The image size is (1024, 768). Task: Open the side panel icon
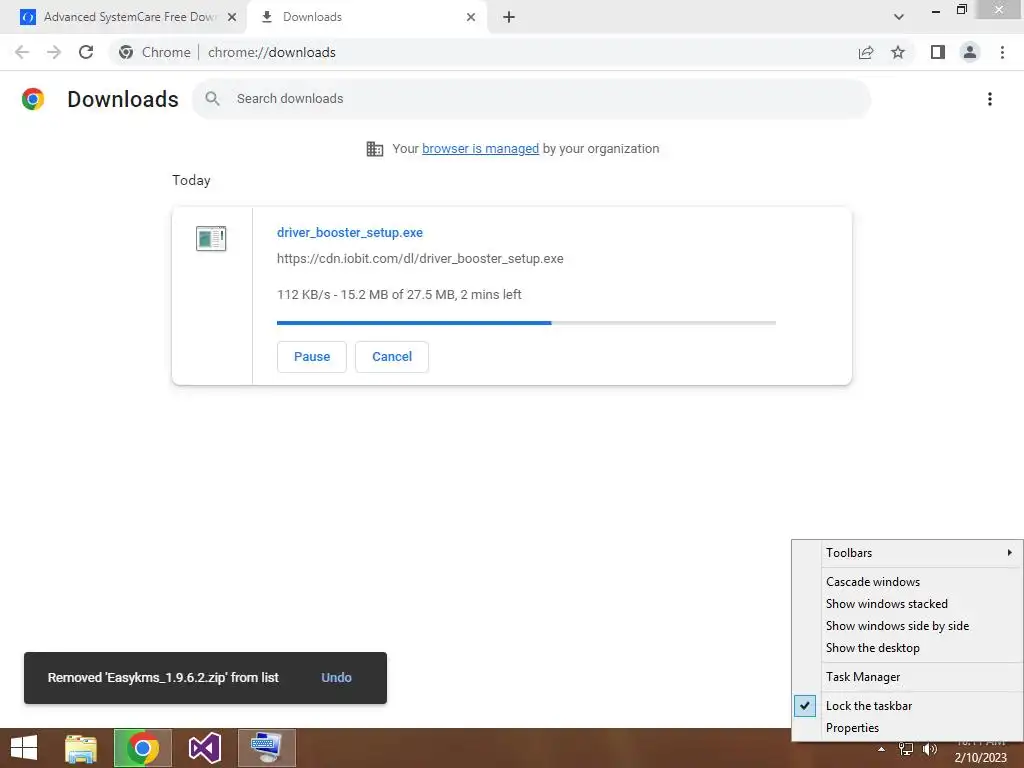tap(938, 52)
